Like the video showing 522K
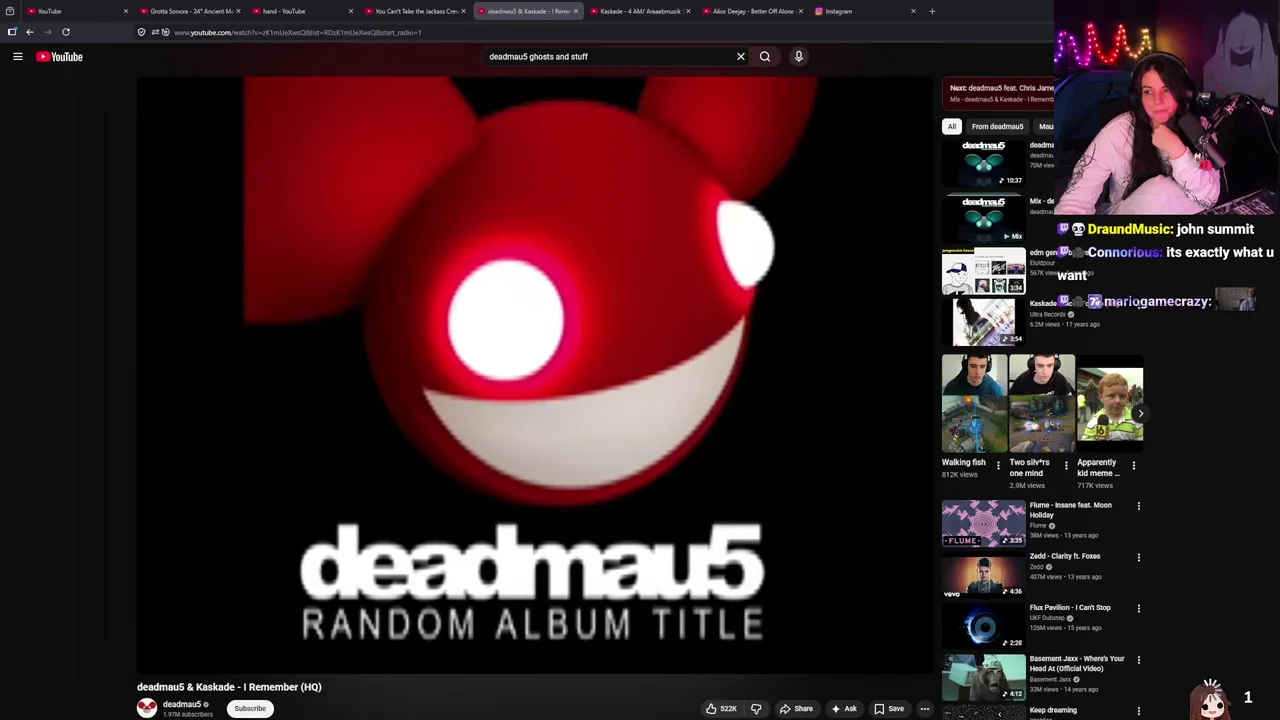The image size is (1280, 720). pos(721,709)
